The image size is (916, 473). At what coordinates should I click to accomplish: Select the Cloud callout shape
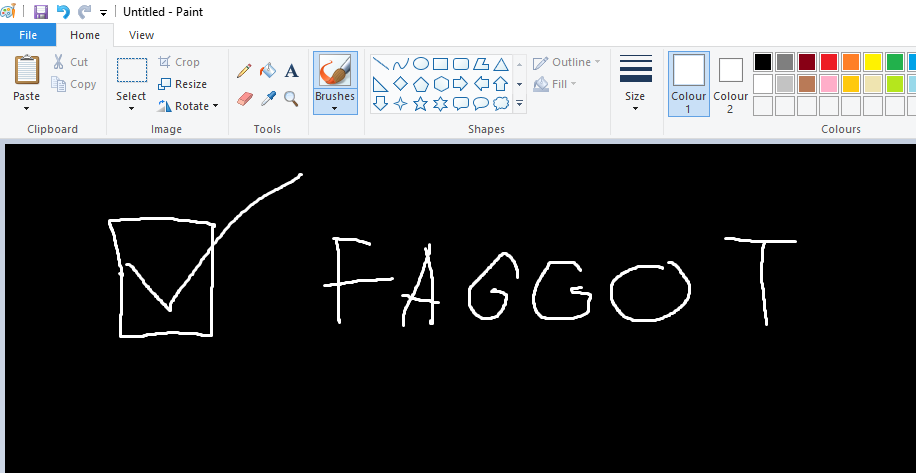[501, 104]
